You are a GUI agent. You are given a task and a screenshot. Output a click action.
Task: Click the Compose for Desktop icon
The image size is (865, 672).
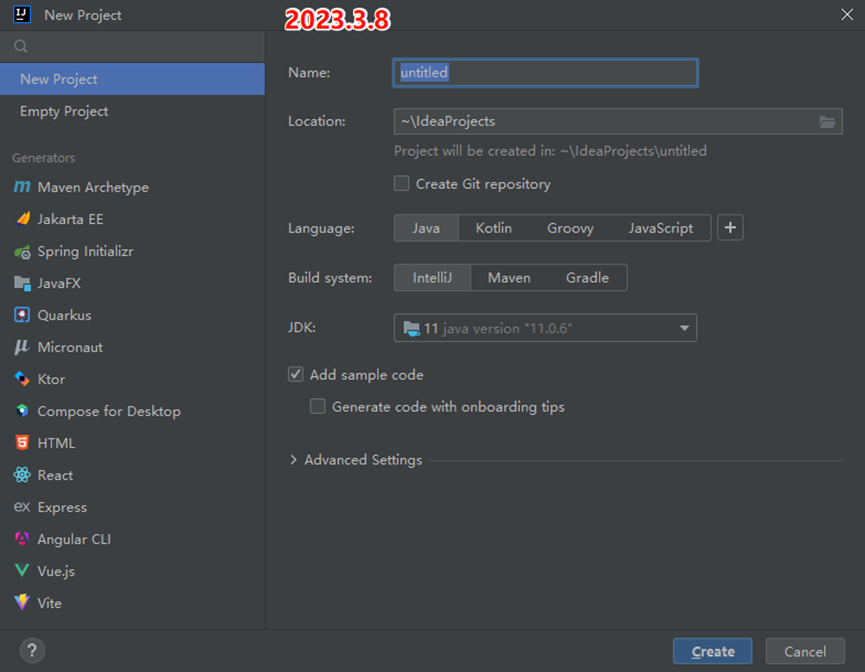coord(22,411)
